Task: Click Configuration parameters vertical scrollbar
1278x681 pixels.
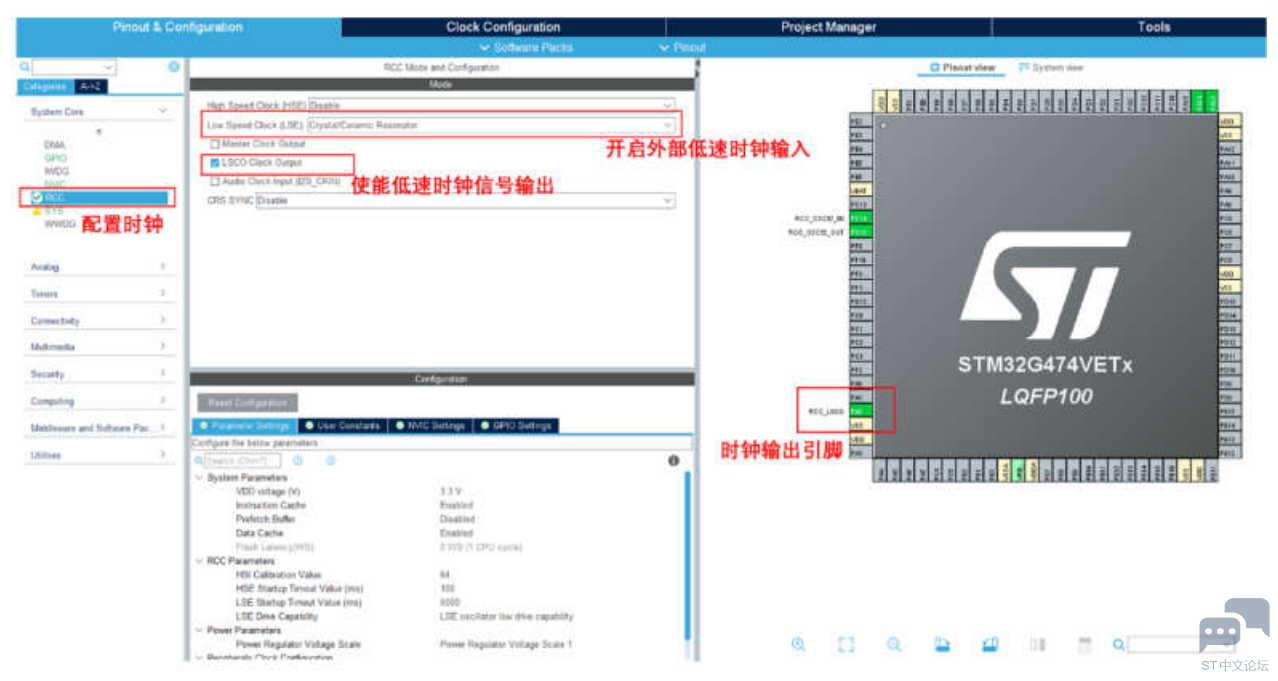Action: tap(687, 555)
